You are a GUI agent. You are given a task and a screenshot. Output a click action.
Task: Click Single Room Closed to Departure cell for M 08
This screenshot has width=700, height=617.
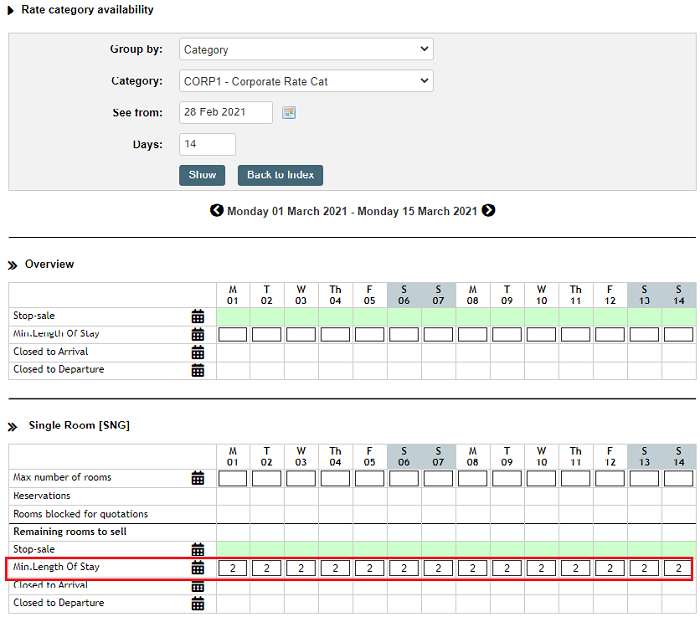pos(473,604)
